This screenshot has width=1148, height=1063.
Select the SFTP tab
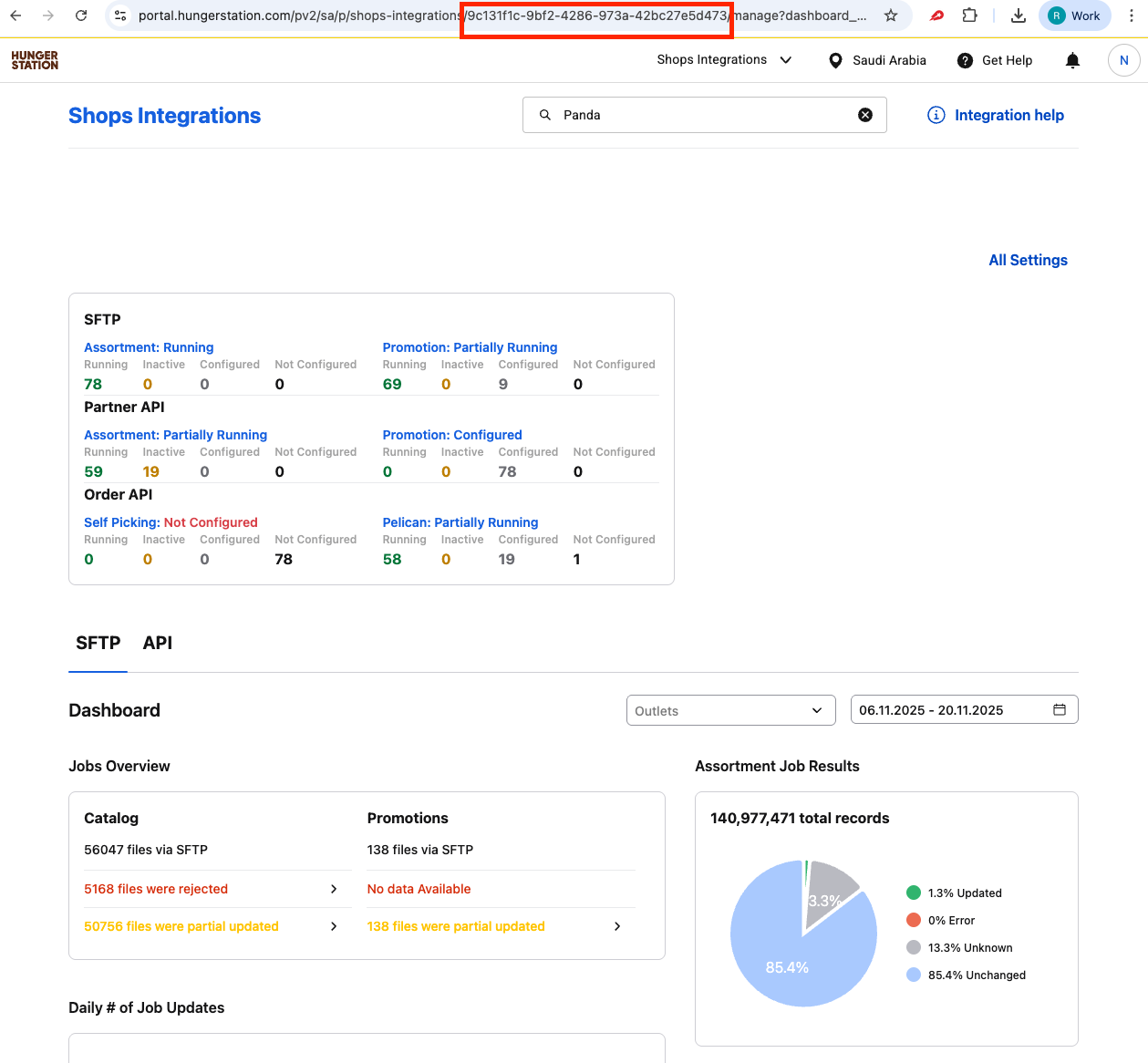[x=98, y=643]
